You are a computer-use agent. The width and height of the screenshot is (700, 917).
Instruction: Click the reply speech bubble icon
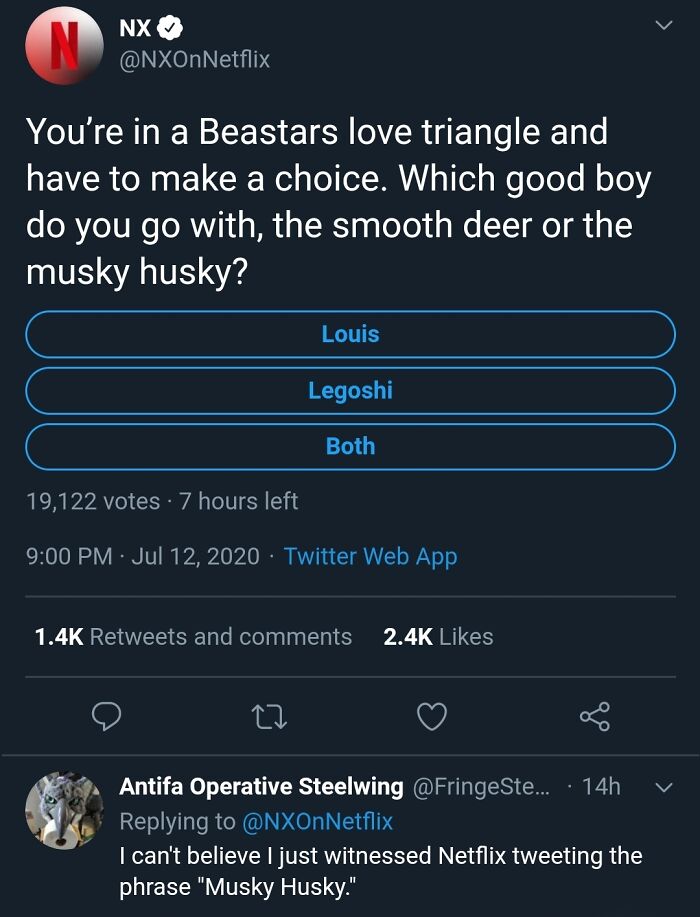(x=106, y=715)
